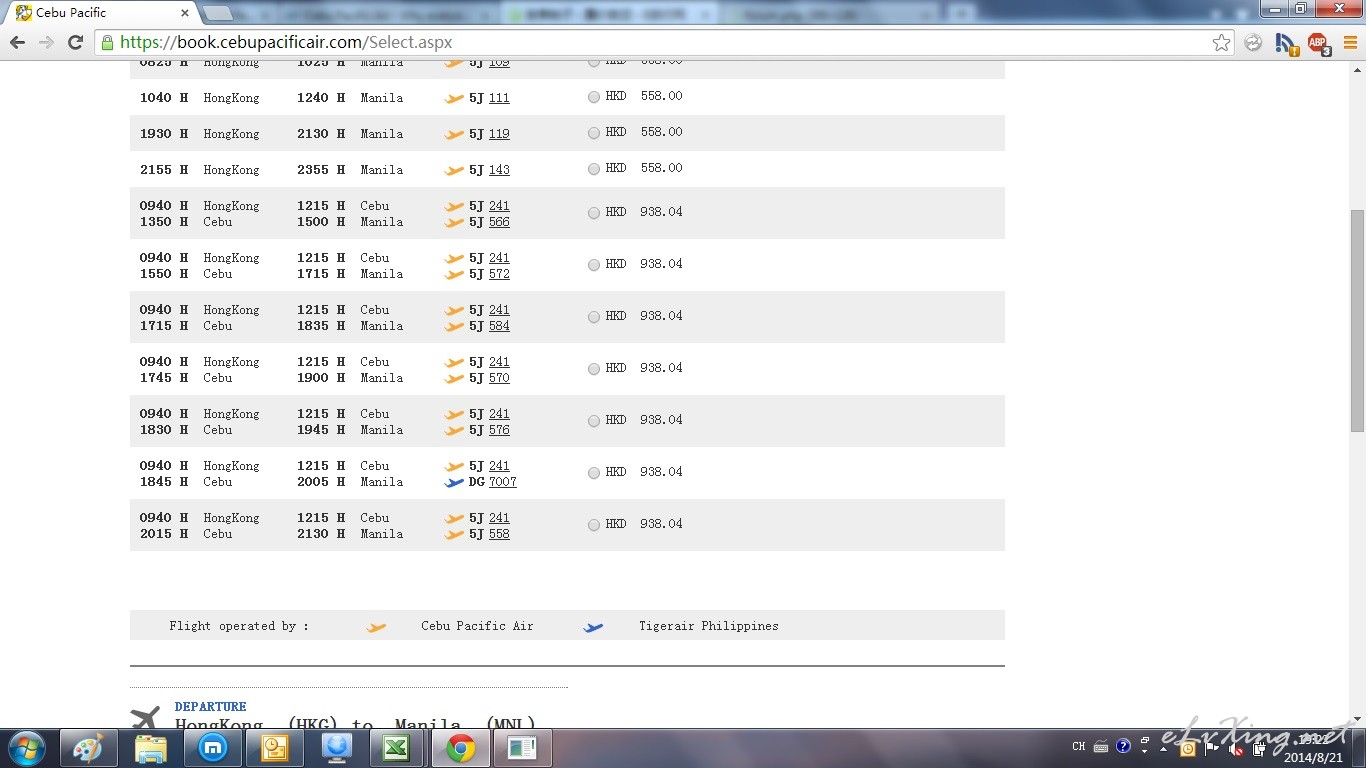Click the browser forward arrow
The height and width of the screenshot is (768, 1366).
(46, 43)
